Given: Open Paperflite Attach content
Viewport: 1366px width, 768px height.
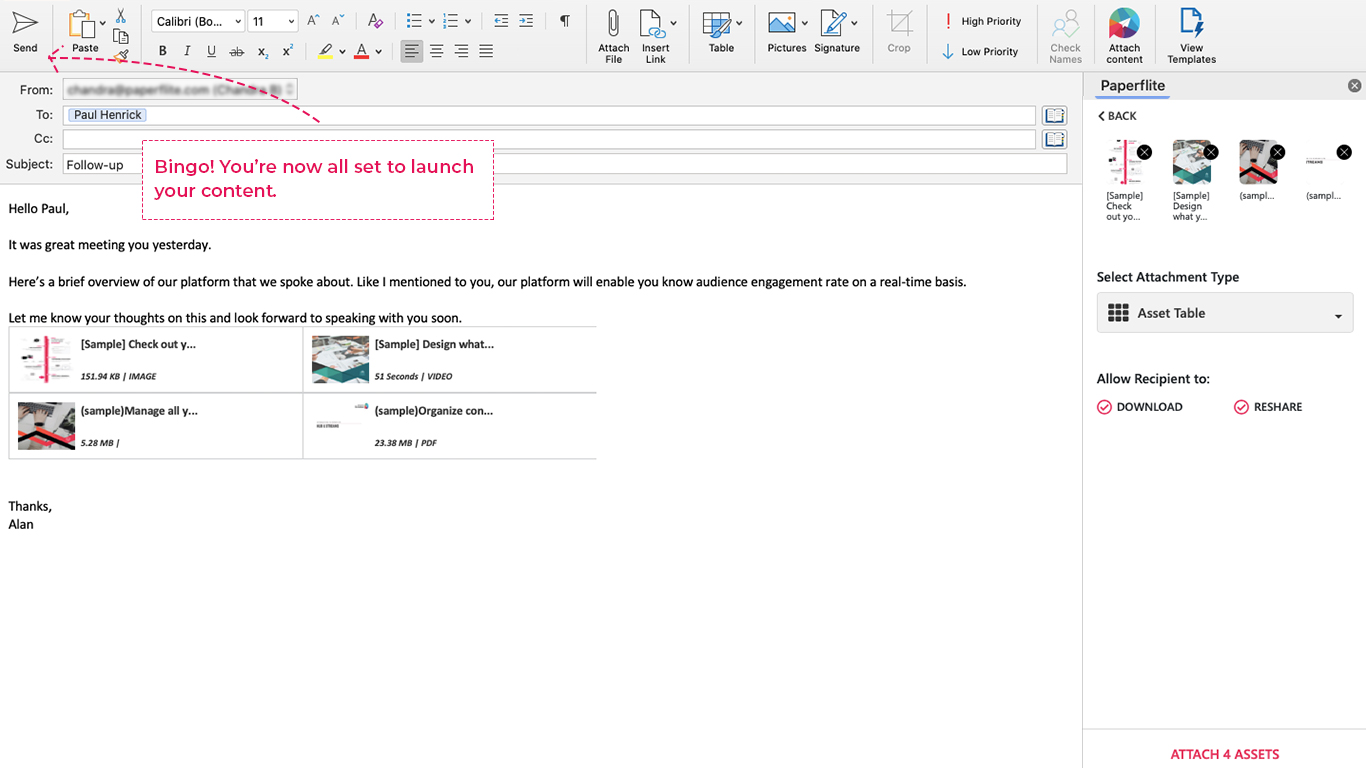Looking at the screenshot, I should (x=1124, y=37).
